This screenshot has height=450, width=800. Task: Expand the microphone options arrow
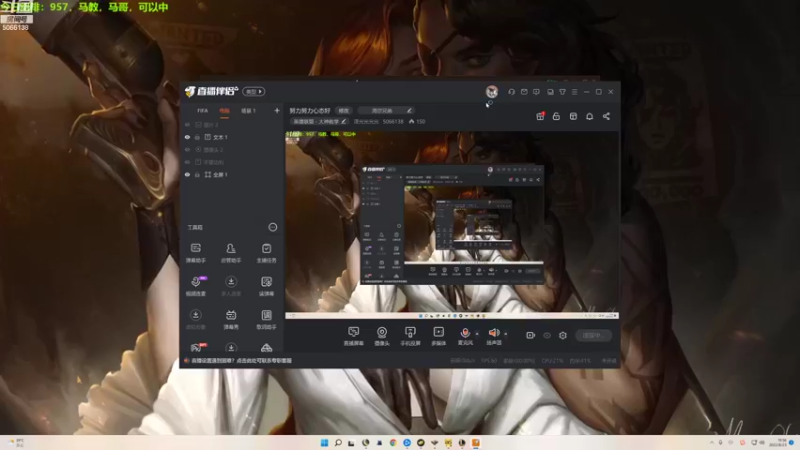[x=477, y=334]
